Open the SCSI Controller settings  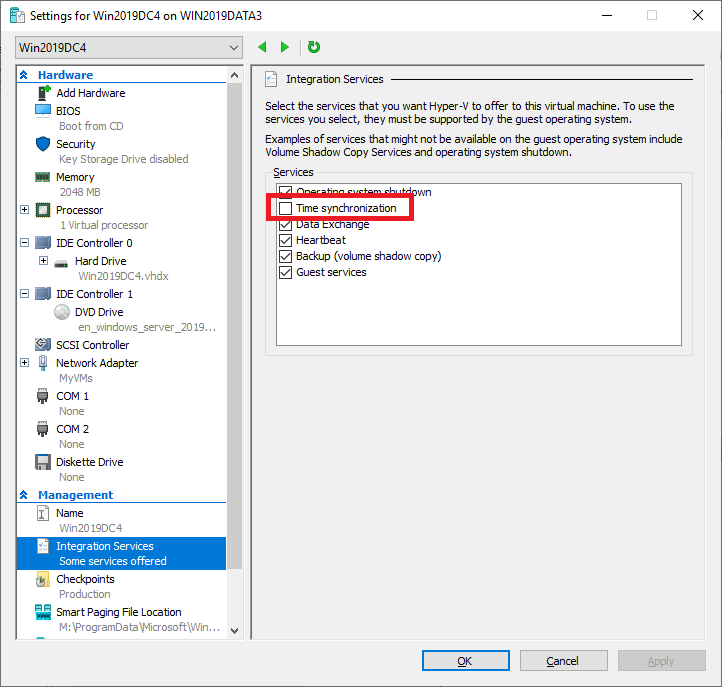pyautogui.click(x=93, y=345)
